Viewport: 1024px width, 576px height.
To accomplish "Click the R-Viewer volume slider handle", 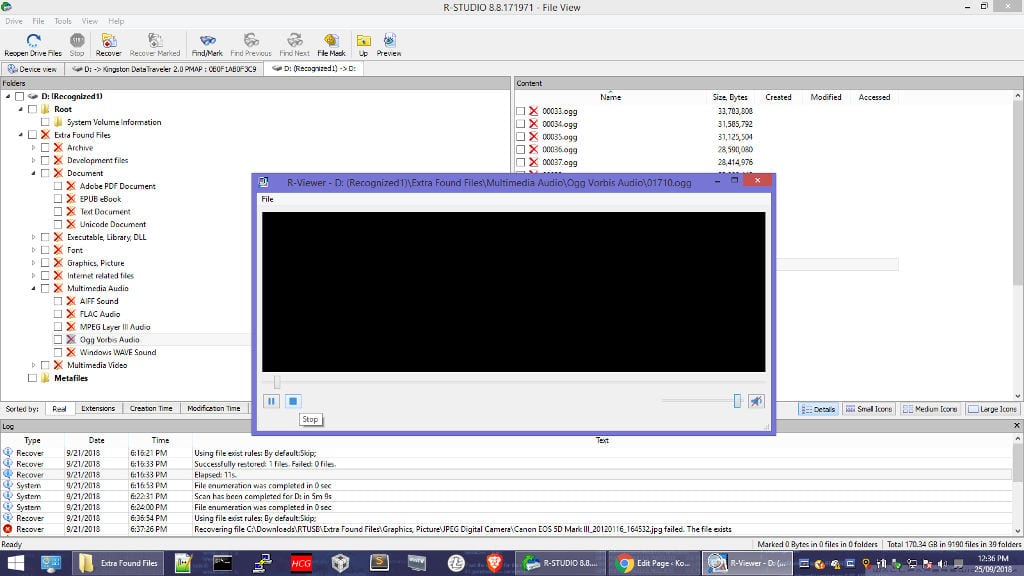I will click(737, 401).
